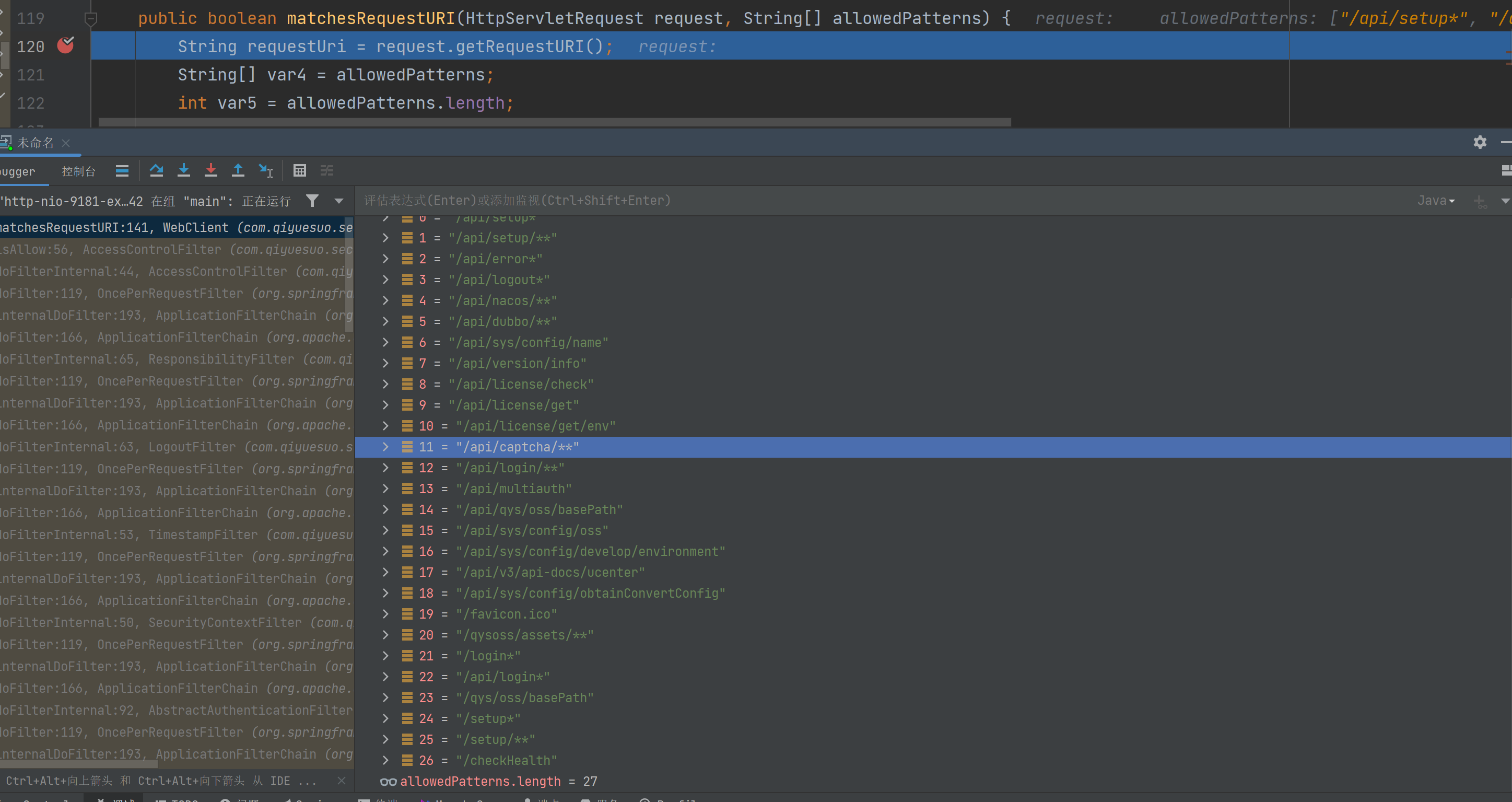The height and width of the screenshot is (802, 1512).
Task: Select the 未命名 debug session tab
Action: click(35, 143)
